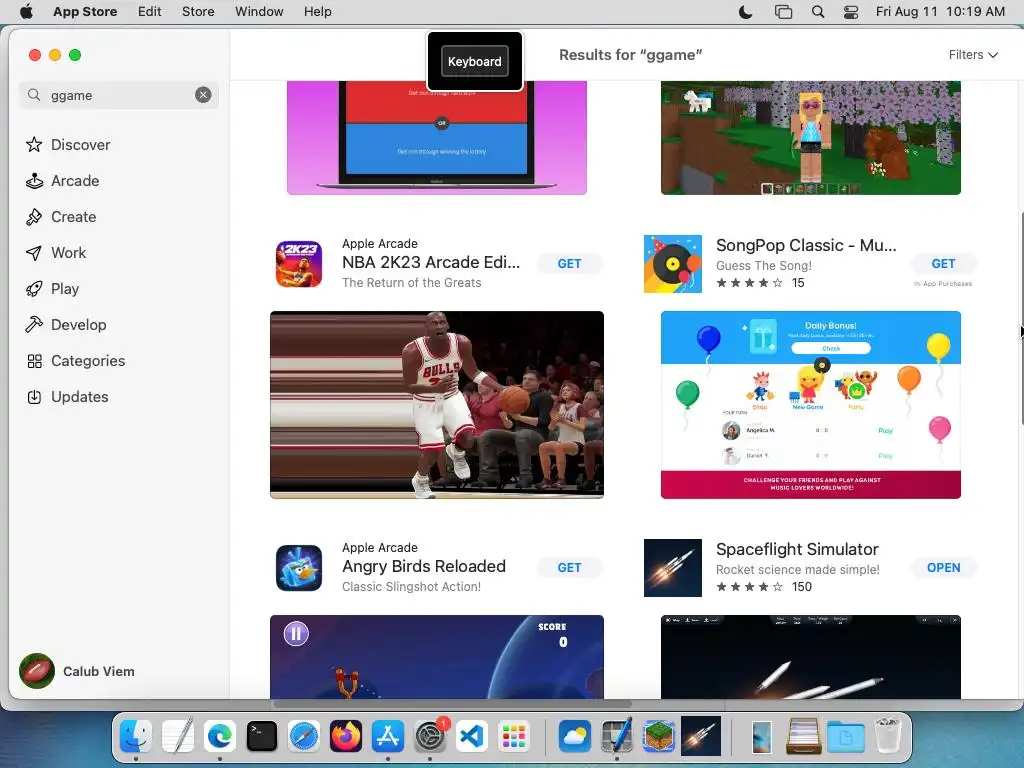
Task: Open the Apple menu
Action: pos(26,12)
